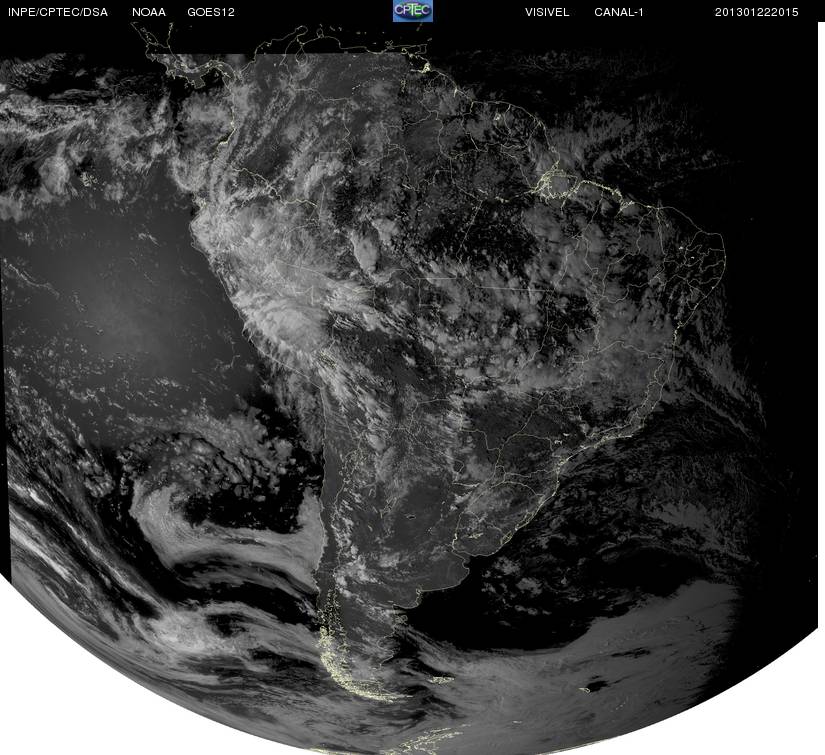Viewport: 825px width, 755px height.
Task: Click the NOAA label
Action: (x=149, y=12)
